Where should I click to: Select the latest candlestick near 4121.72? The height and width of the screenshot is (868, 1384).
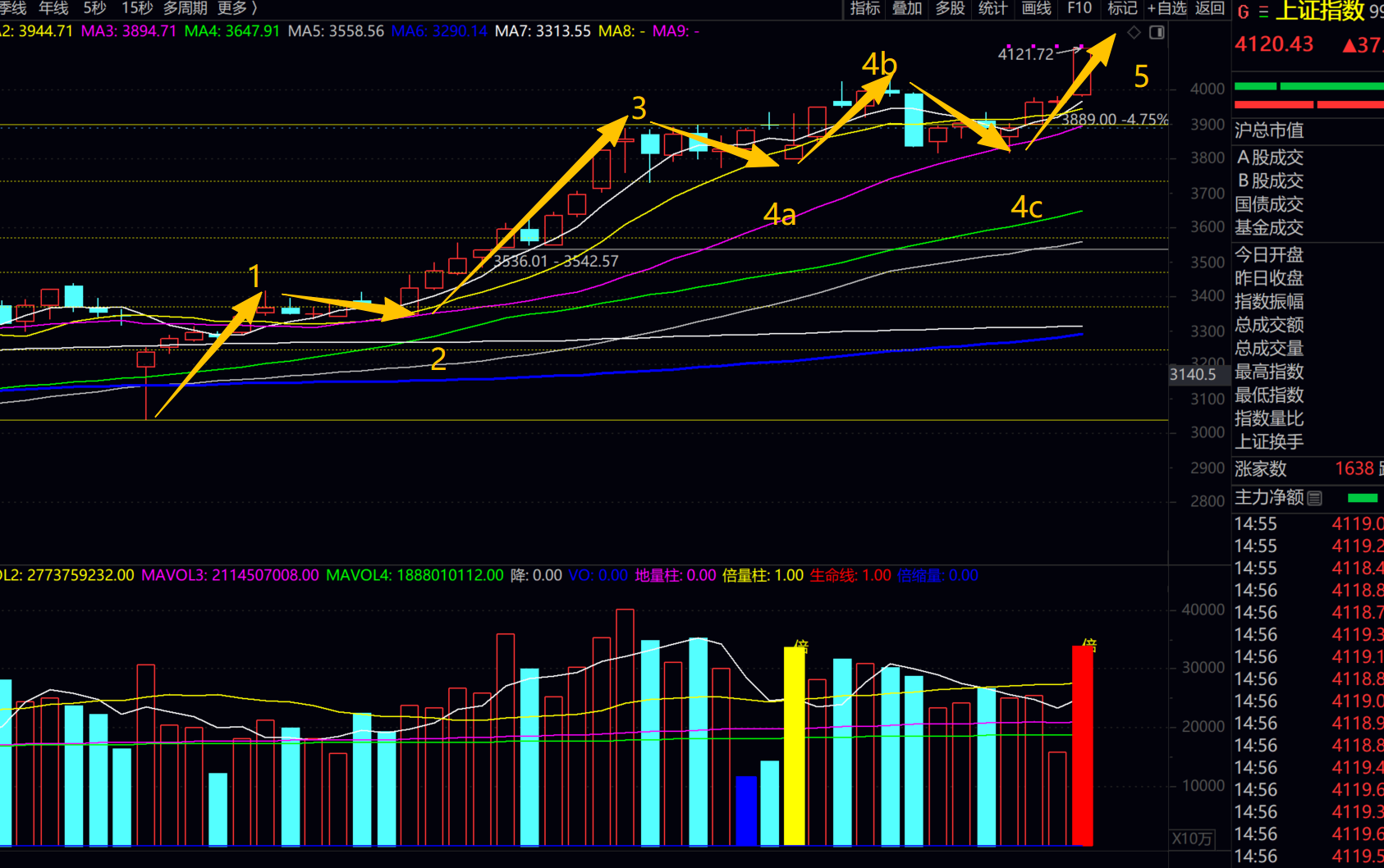point(1081,72)
